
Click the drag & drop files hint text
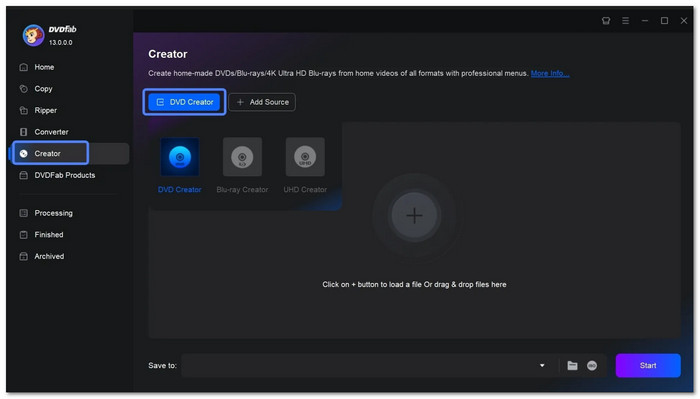(414, 284)
